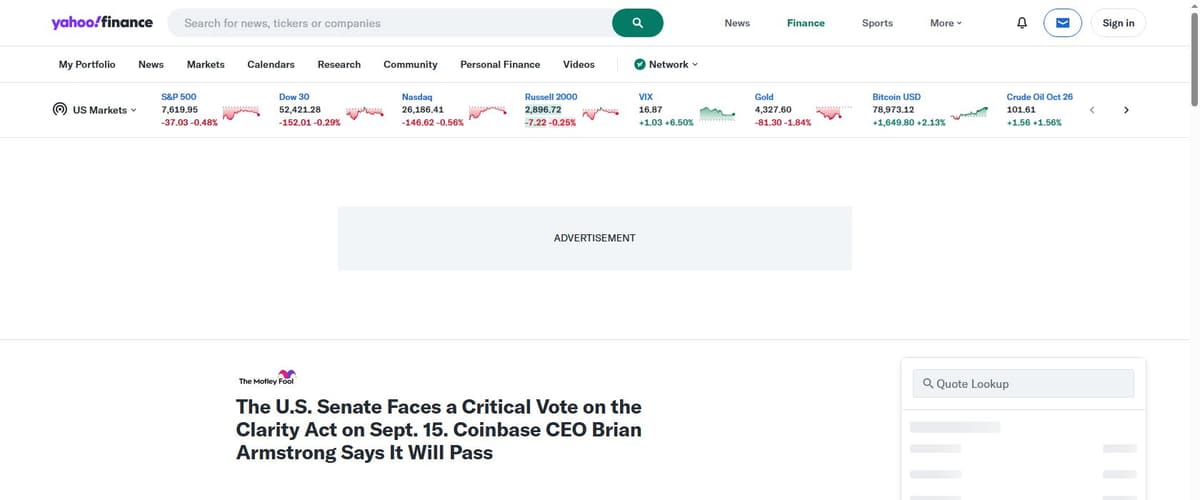Click the search field for tickers

point(390,23)
